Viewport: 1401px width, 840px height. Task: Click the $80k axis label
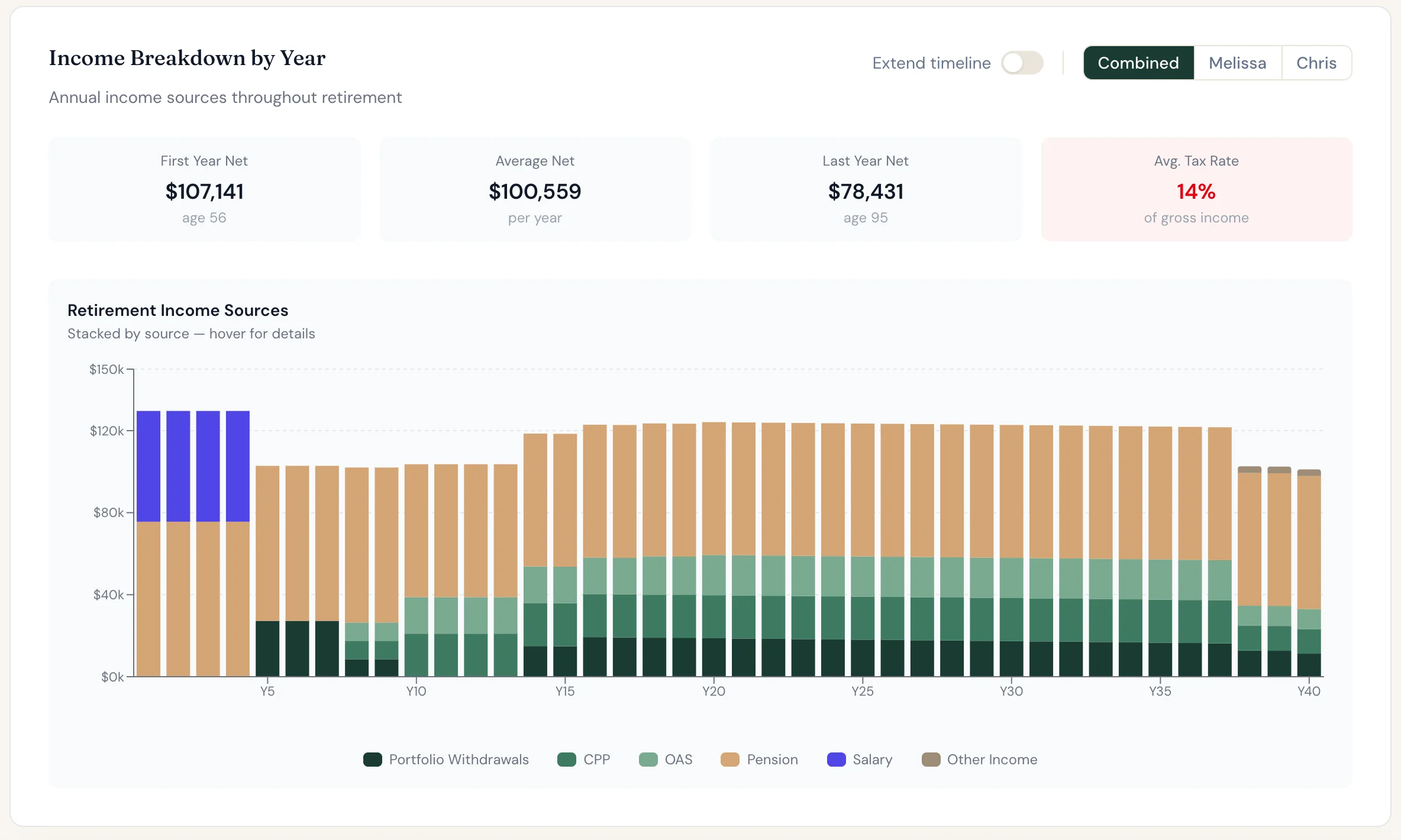point(109,512)
